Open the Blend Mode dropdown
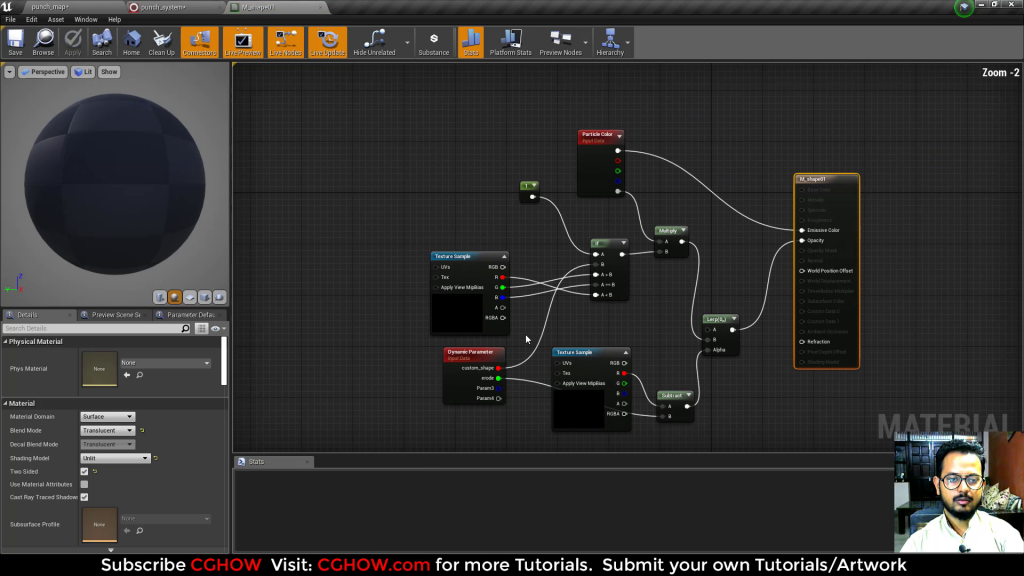 [107, 429]
